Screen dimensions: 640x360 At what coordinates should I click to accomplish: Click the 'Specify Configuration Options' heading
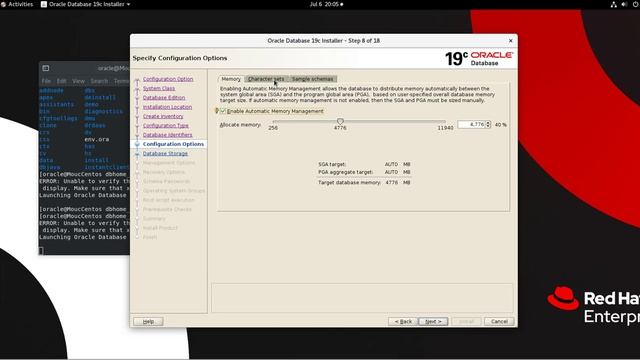pyautogui.click(x=180, y=58)
